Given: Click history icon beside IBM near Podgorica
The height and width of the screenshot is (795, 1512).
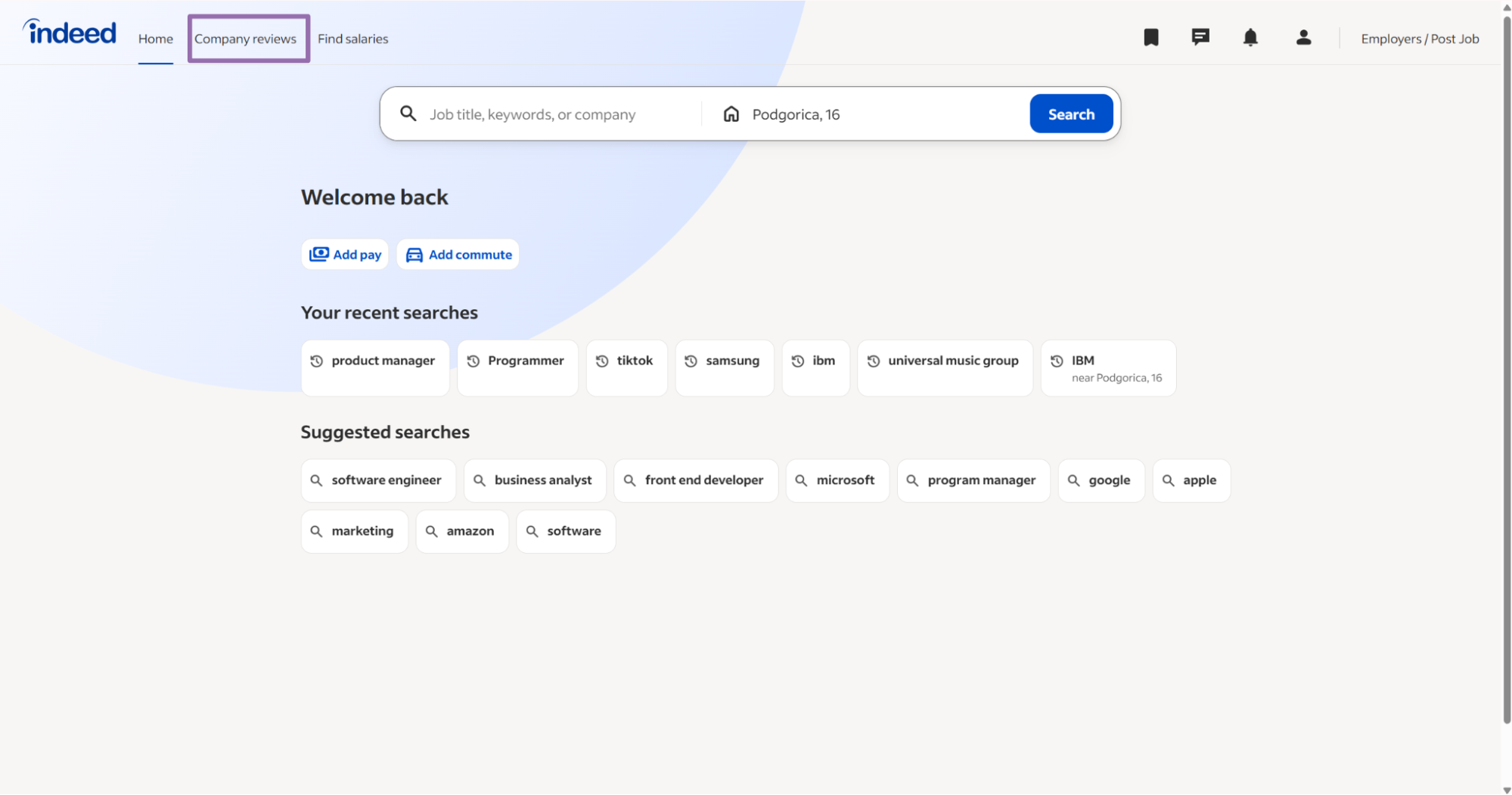Looking at the screenshot, I should point(1057,361).
